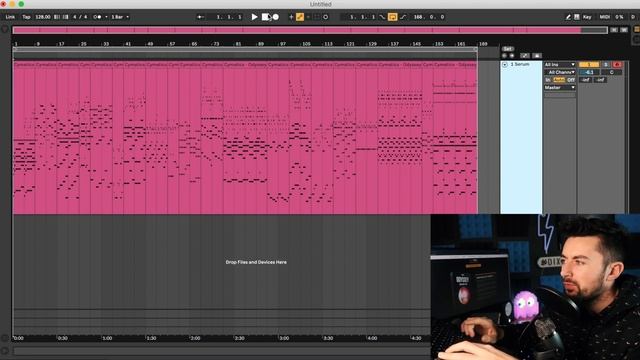Click the Set locator button
This screenshot has height=360, width=640.
[507, 49]
